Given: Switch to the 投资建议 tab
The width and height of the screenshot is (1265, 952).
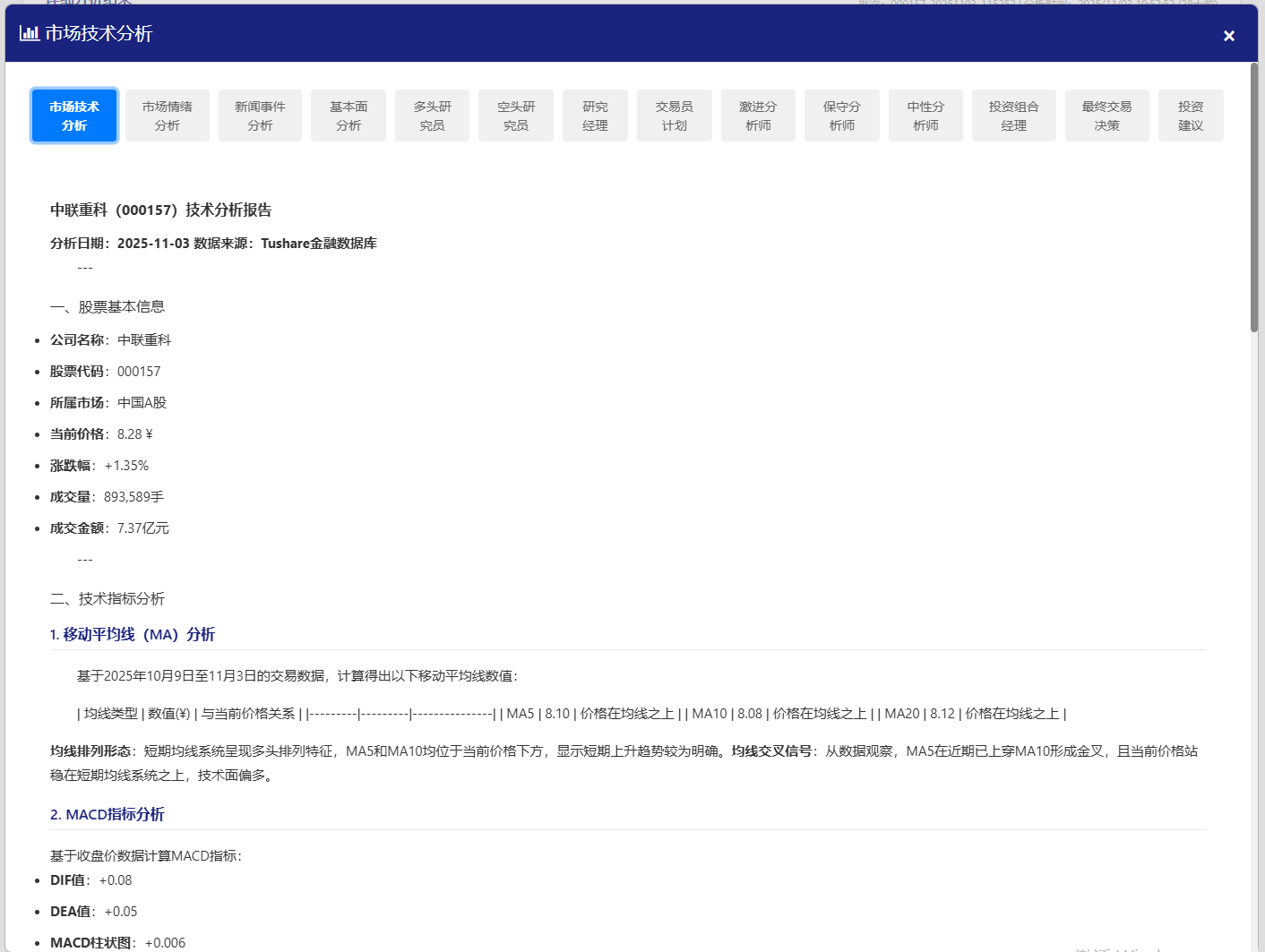Looking at the screenshot, I should (1191, 115).
